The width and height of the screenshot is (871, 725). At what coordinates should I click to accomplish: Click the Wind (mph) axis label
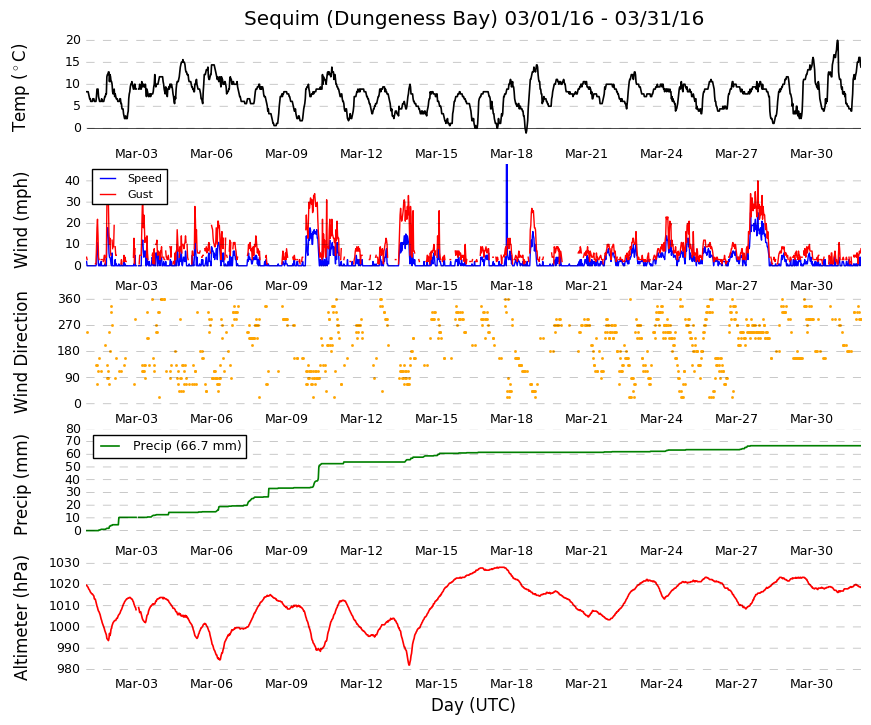click(x=20, y=221)
